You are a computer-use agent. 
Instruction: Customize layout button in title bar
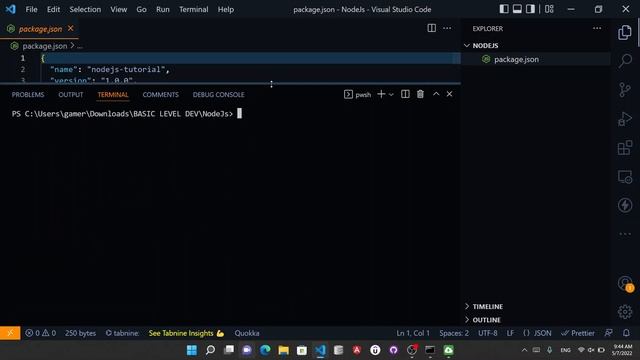point(549,9)
